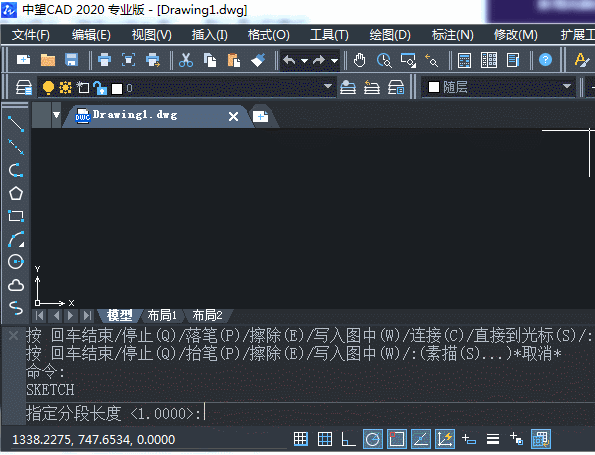Select the Construction Line tool

tap(16, 147)
